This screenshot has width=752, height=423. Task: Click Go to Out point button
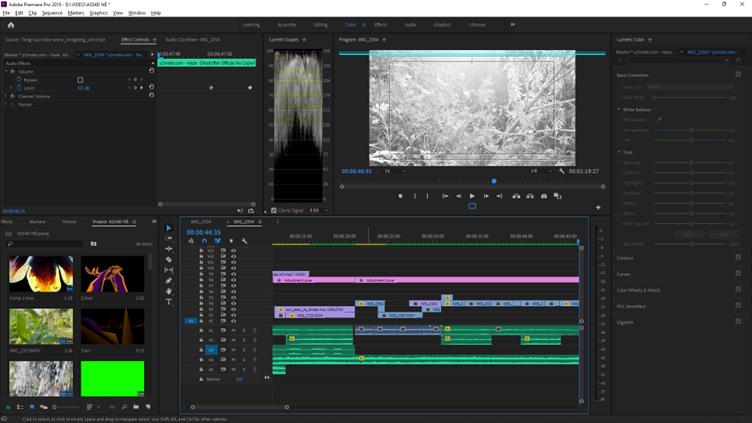coord(499,196)
